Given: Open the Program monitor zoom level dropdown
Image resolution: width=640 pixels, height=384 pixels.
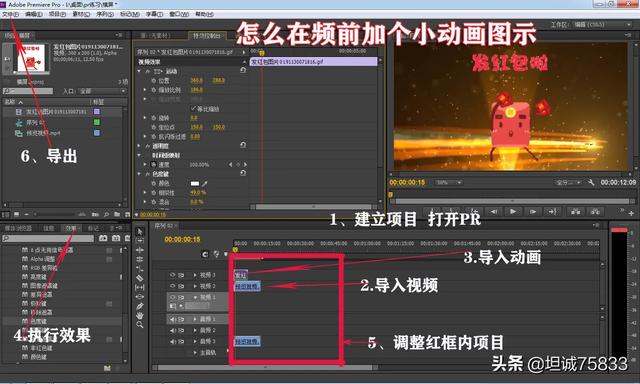Looking at the screenshot, I should pos(448,182).
